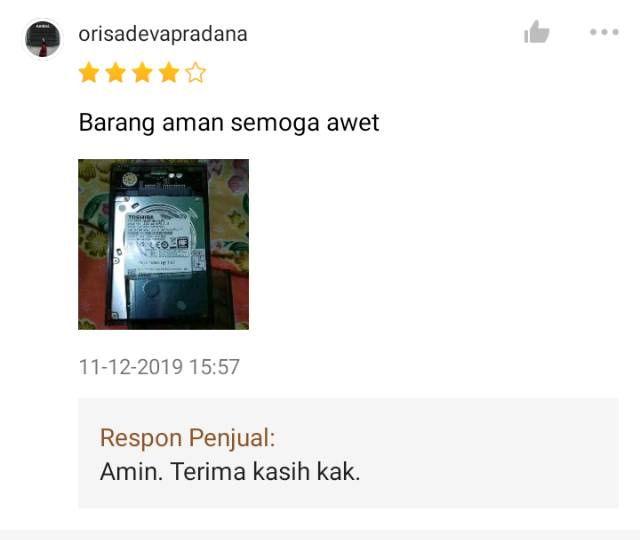Click the first yellow rating star

pos(89,73)
